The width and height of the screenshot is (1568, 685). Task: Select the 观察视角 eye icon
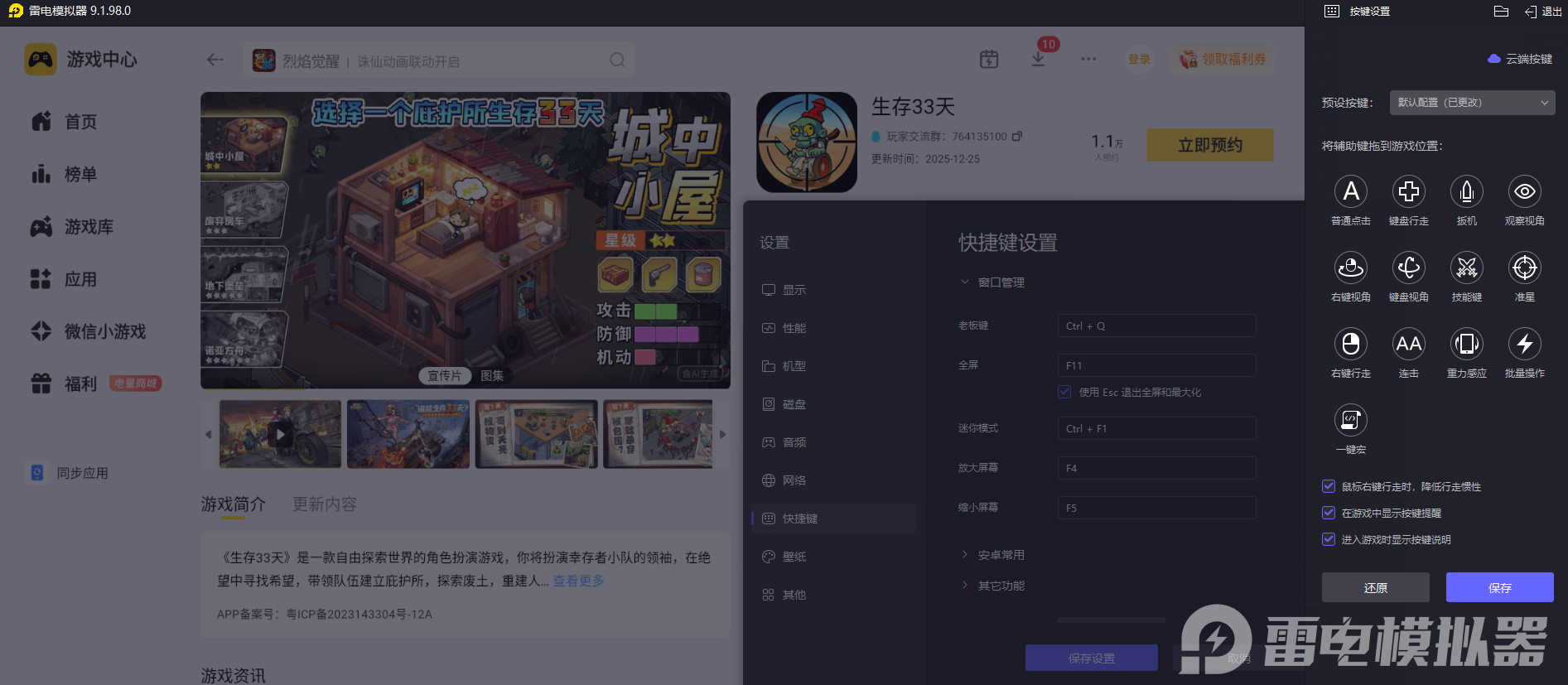point(1525,191)
